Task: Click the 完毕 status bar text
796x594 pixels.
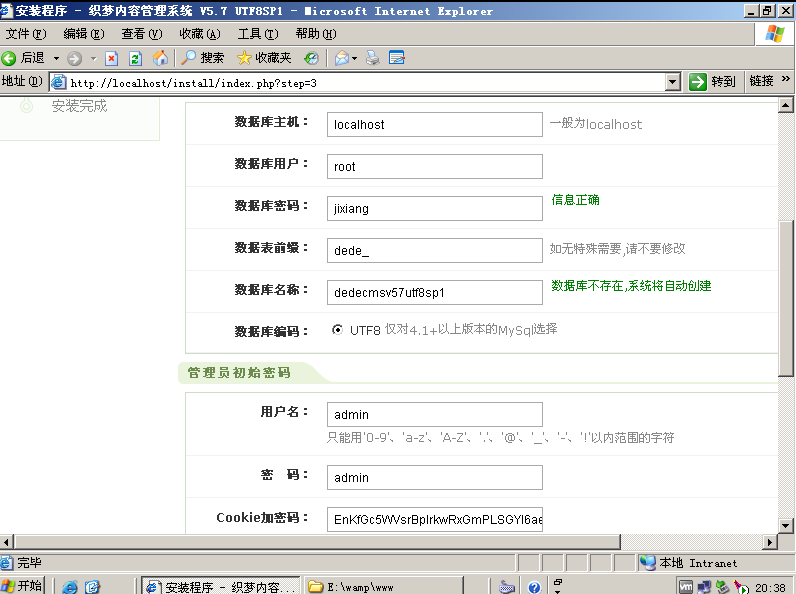Action: point(29,563)
